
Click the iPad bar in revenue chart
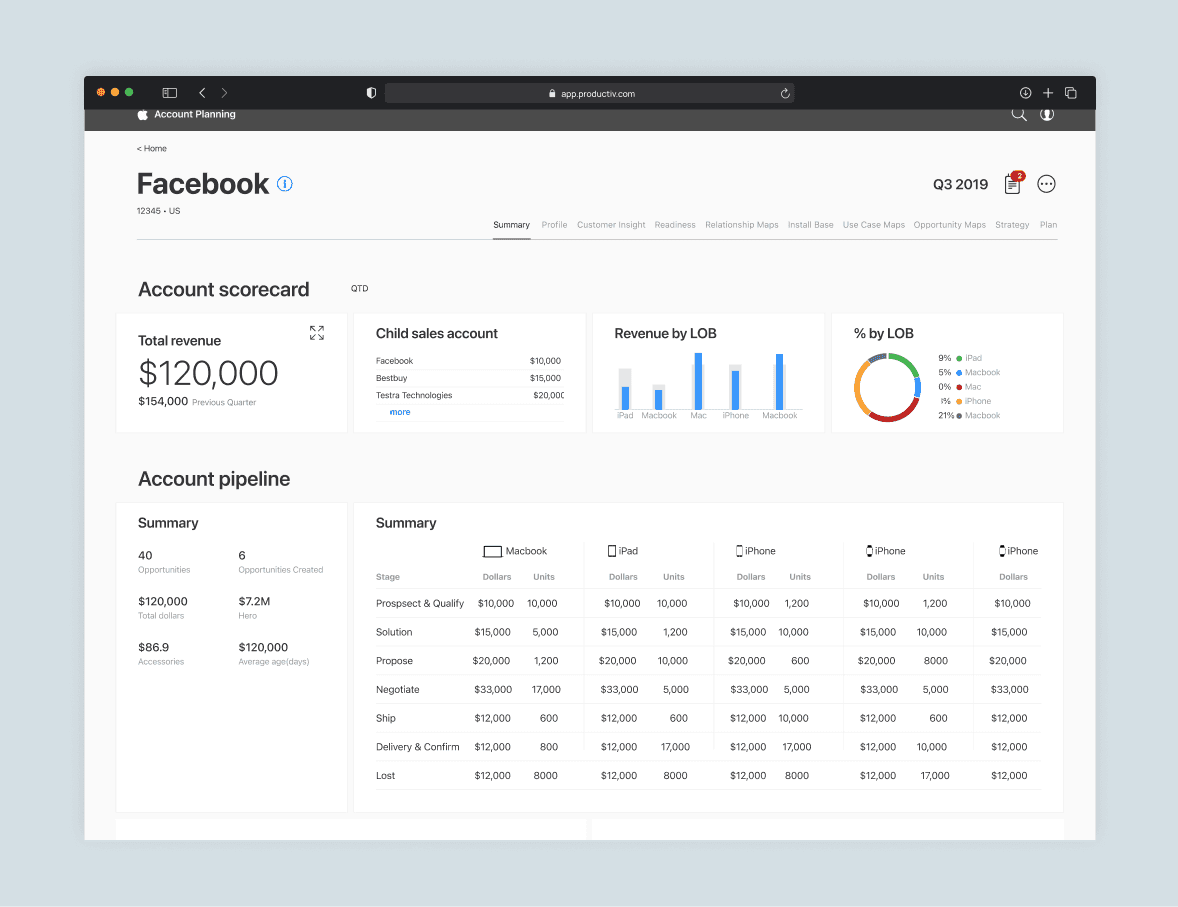[625, 398]
